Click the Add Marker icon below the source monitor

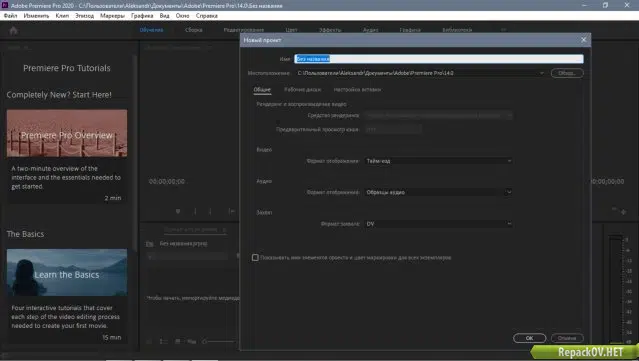point(178,211)
